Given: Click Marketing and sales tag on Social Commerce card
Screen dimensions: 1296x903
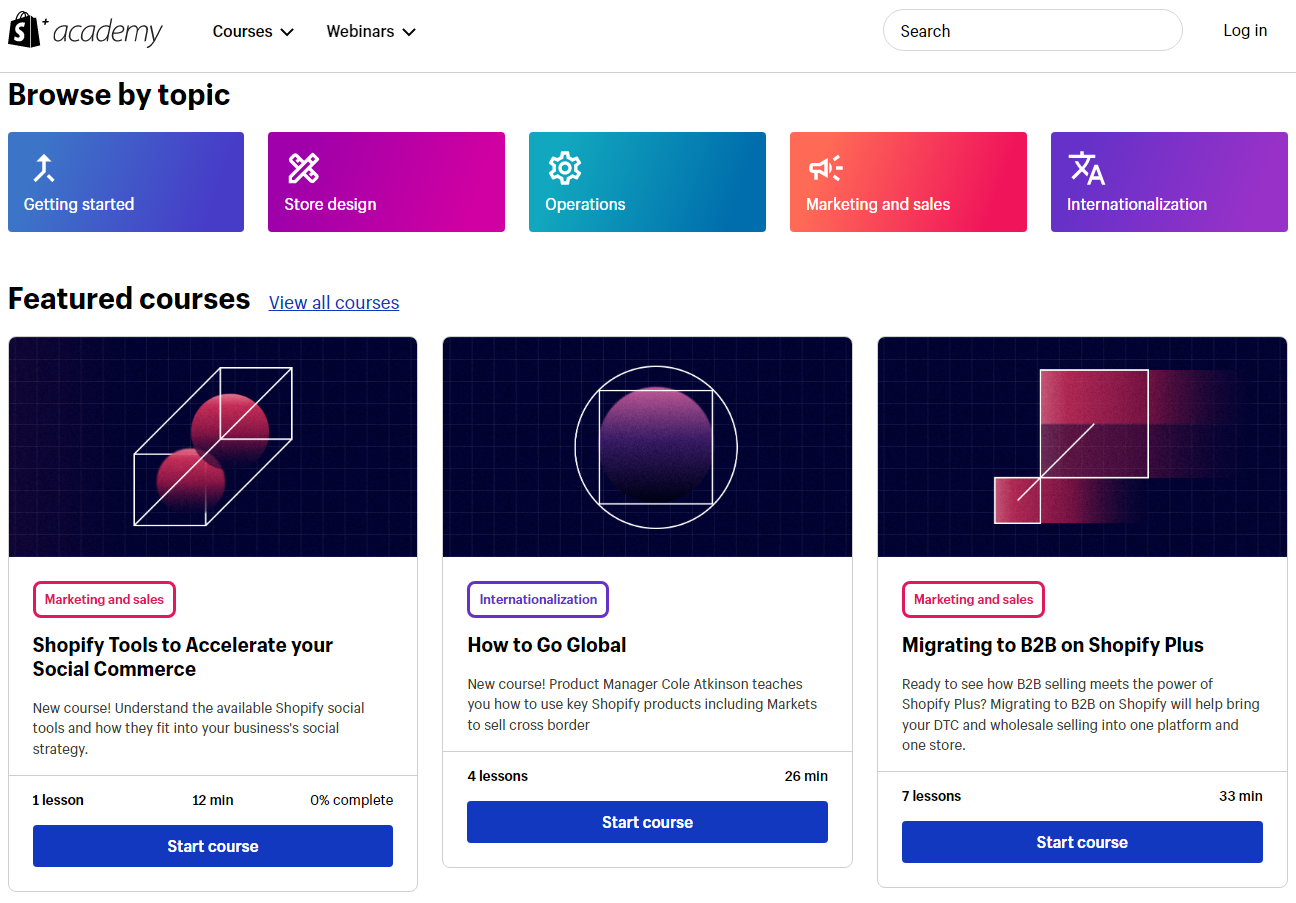Looking at the screenshot, I should coord(104,600).
